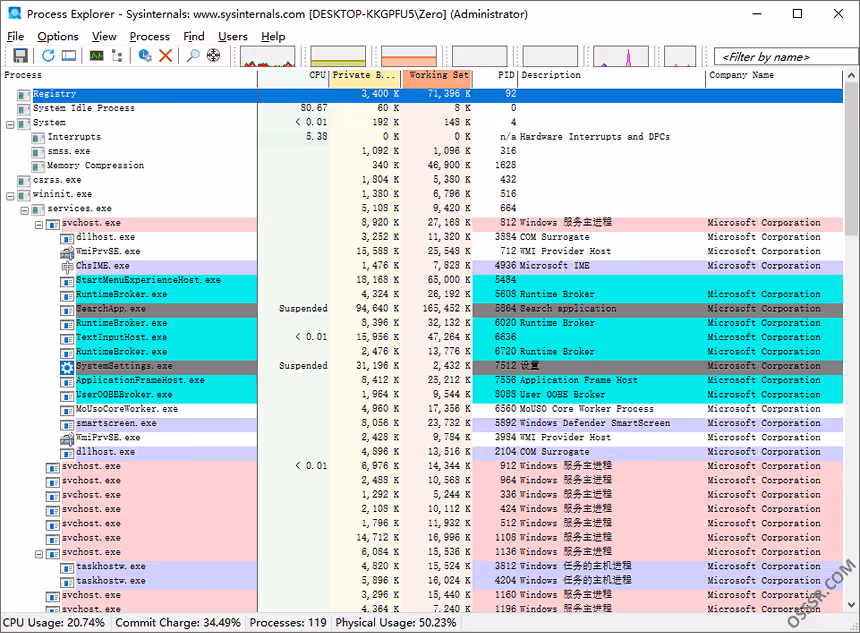This screenshot has width=860, height=633.
Task: Open the Options menu
Action: (58, 36)
